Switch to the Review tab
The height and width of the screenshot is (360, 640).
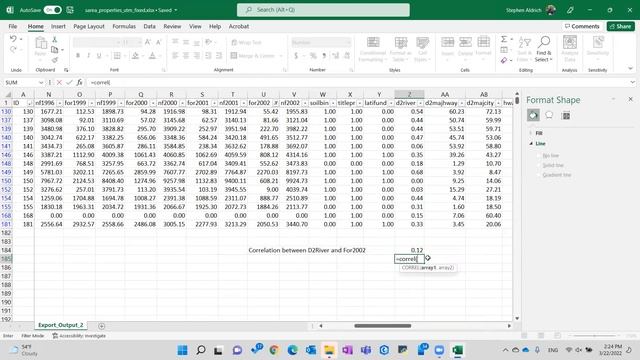pyautogui.click(x=172, y=26)
